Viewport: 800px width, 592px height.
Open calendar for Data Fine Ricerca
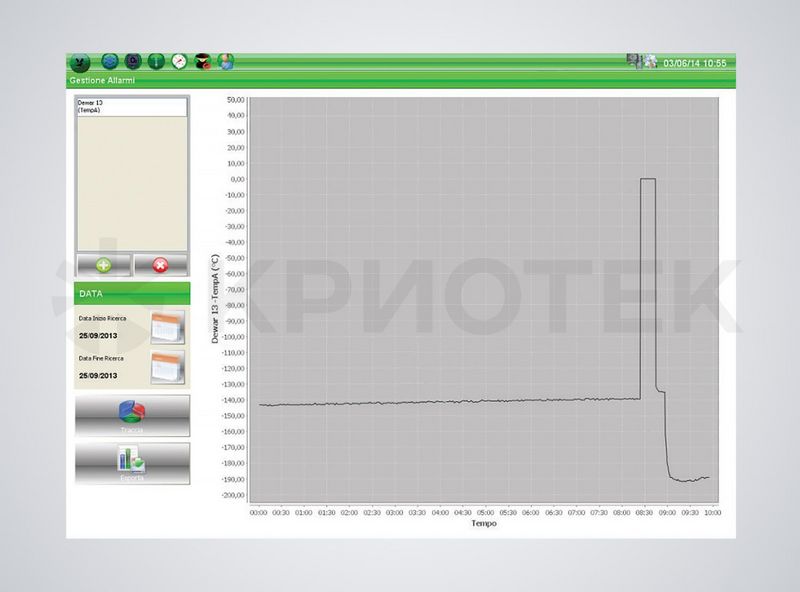point(168,367)
